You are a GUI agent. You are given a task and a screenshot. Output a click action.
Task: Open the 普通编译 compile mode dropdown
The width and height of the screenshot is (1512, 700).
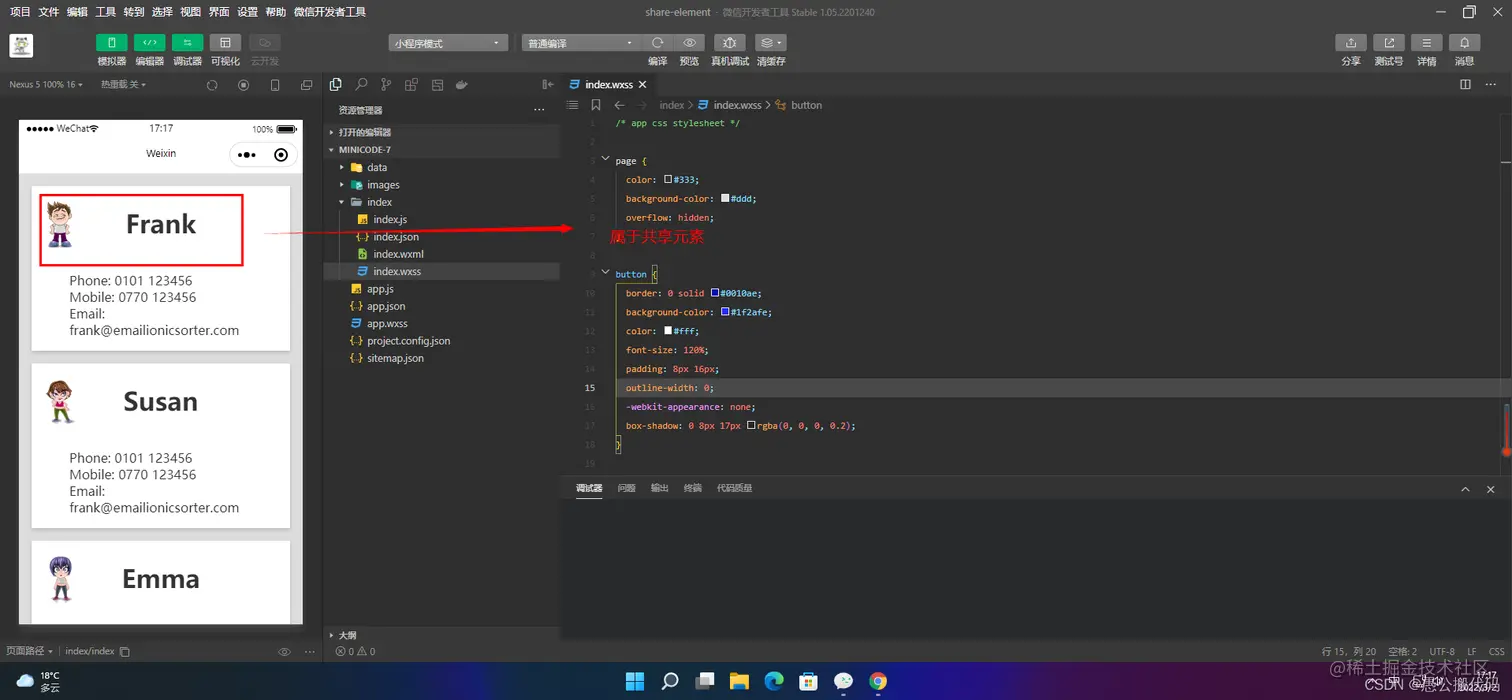tap(580, 43)
